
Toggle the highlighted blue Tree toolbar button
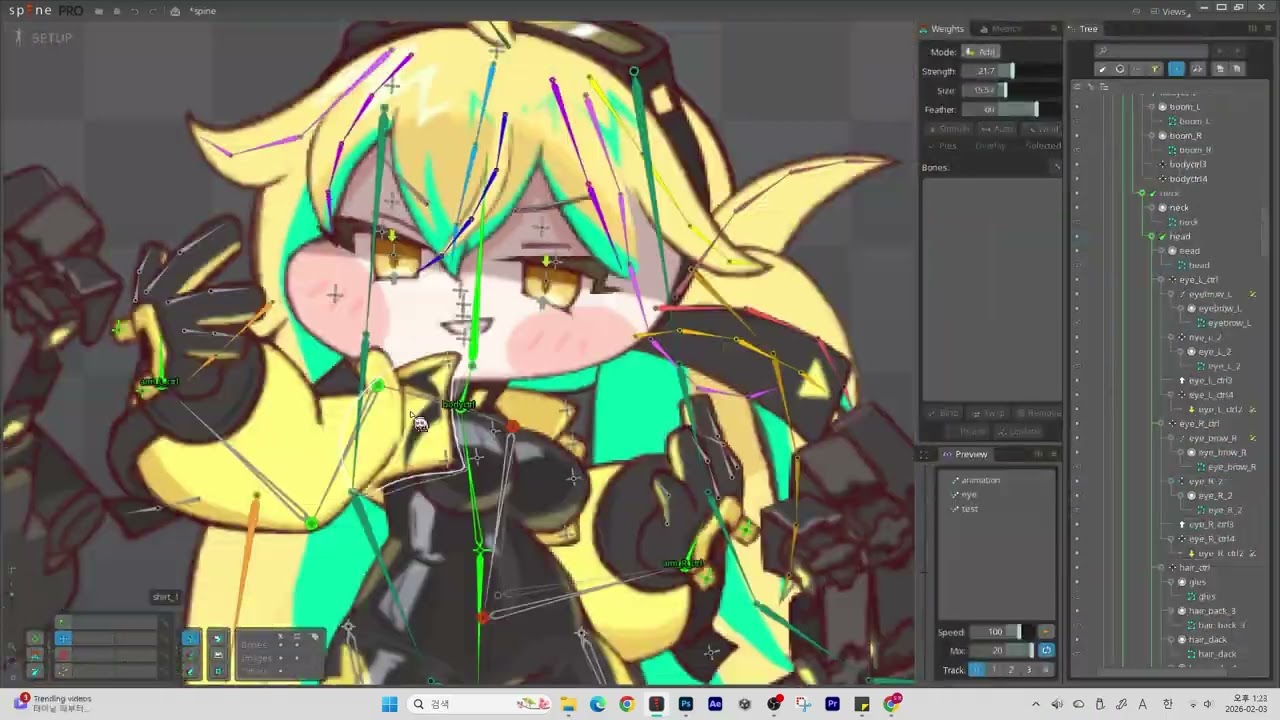[1176, 69]
